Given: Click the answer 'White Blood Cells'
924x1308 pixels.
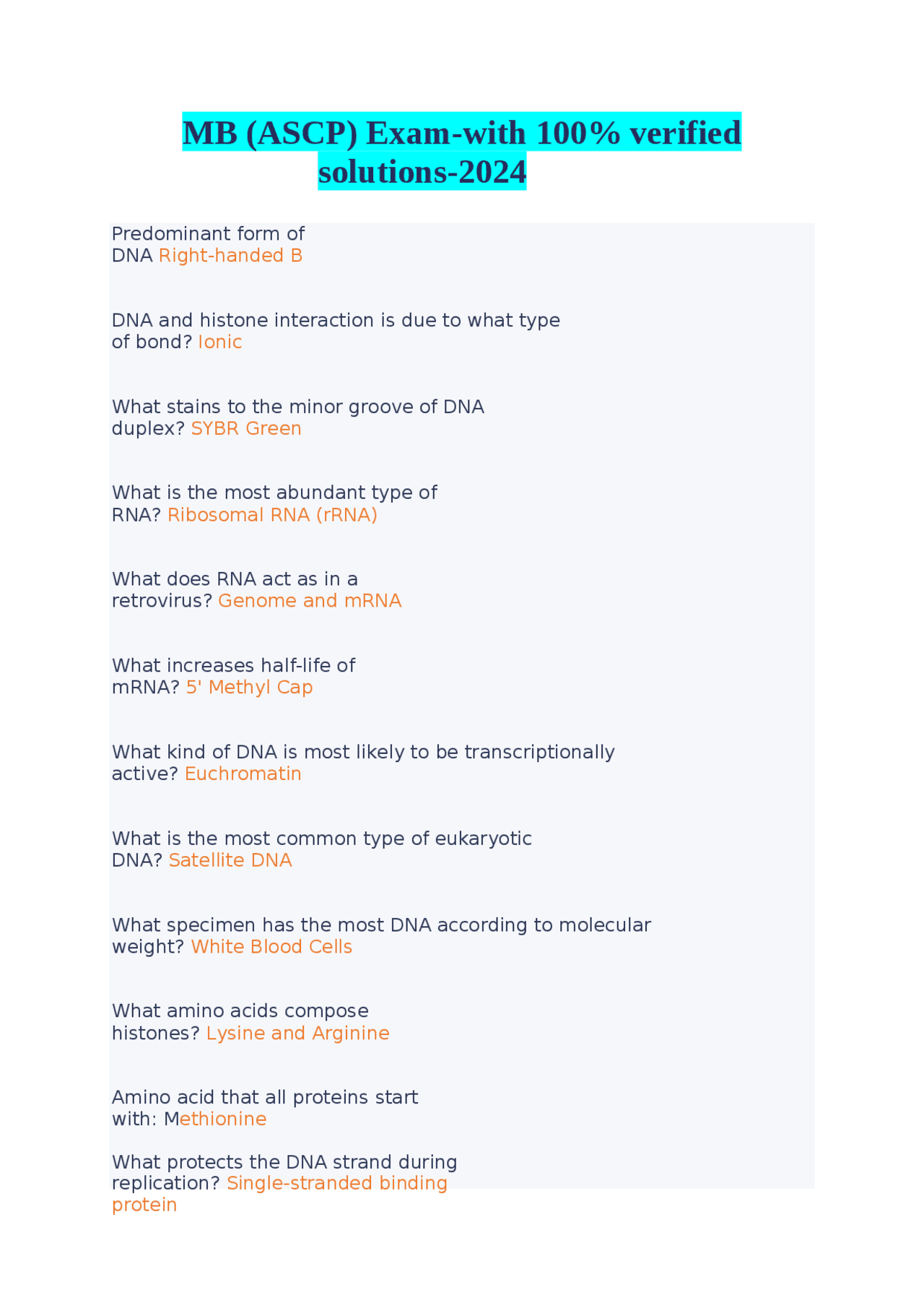Looking at the screenshot, I should 271,947.
